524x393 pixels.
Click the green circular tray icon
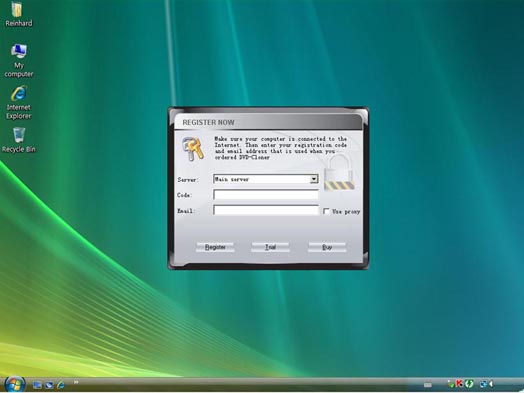coord(469,384)
